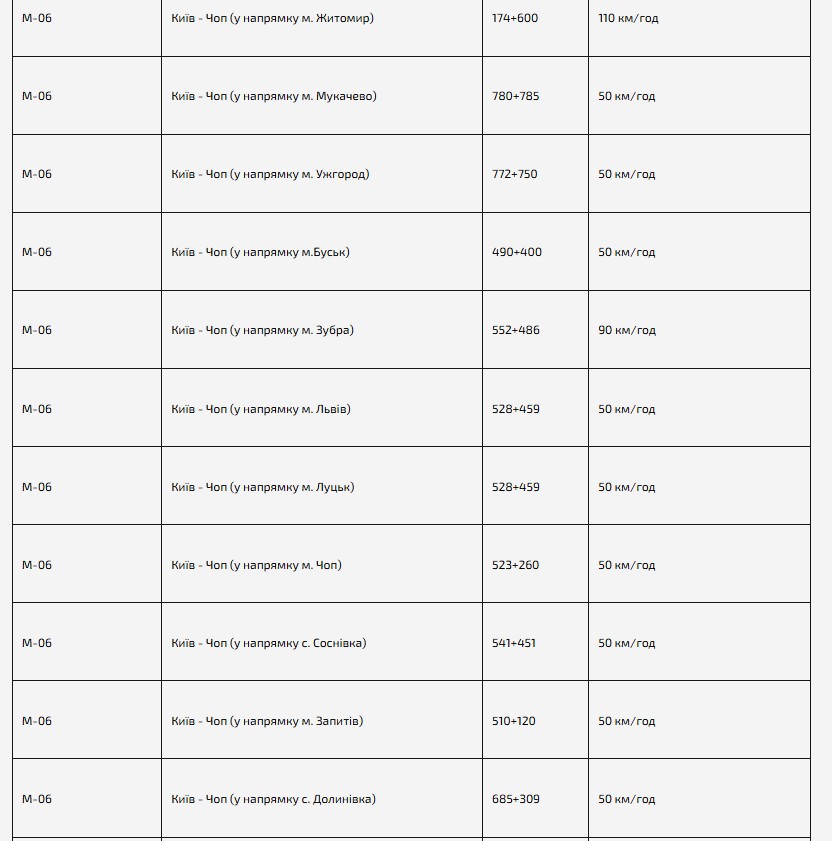Select the Луцьк direction route cell
Image resolution: width=832 pixels, height=841 pixels.
click(263, 487)
